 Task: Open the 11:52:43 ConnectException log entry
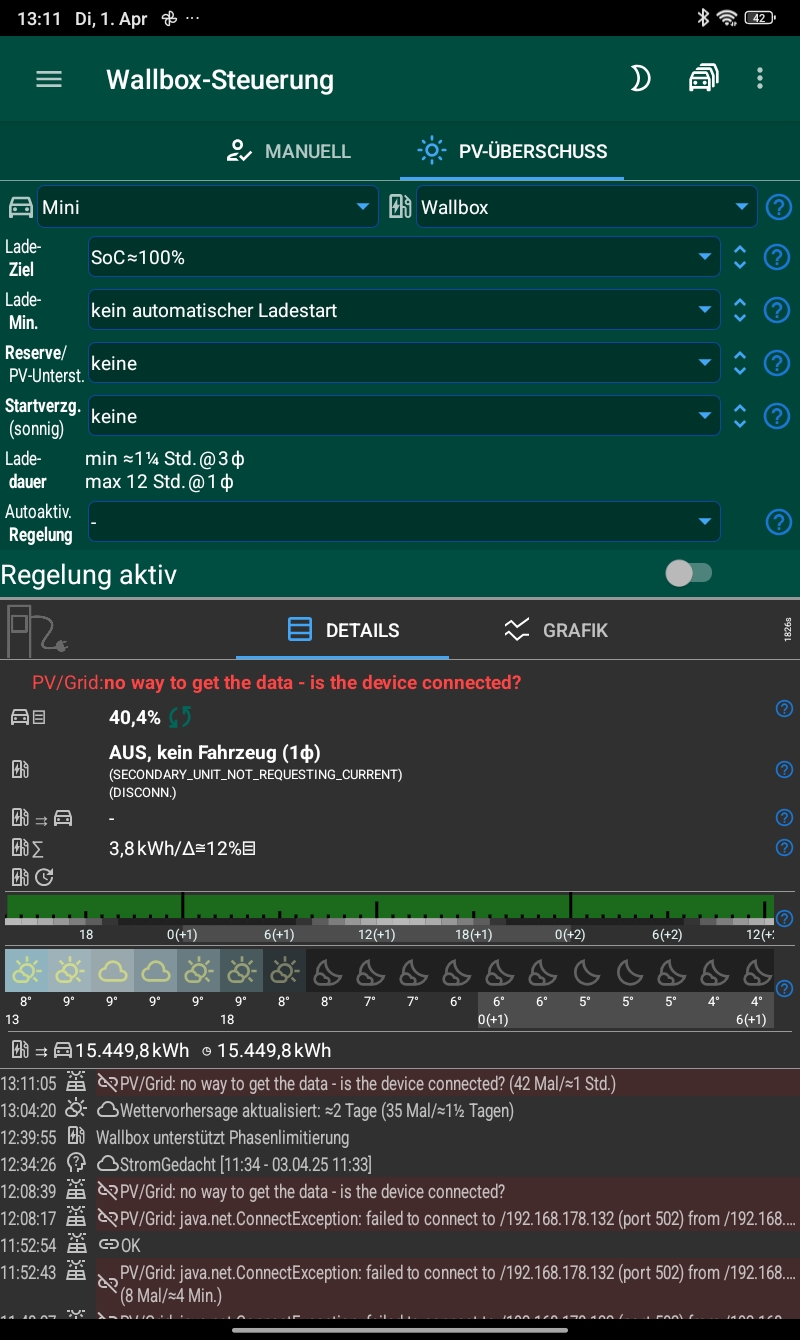tap(400, 1283)
